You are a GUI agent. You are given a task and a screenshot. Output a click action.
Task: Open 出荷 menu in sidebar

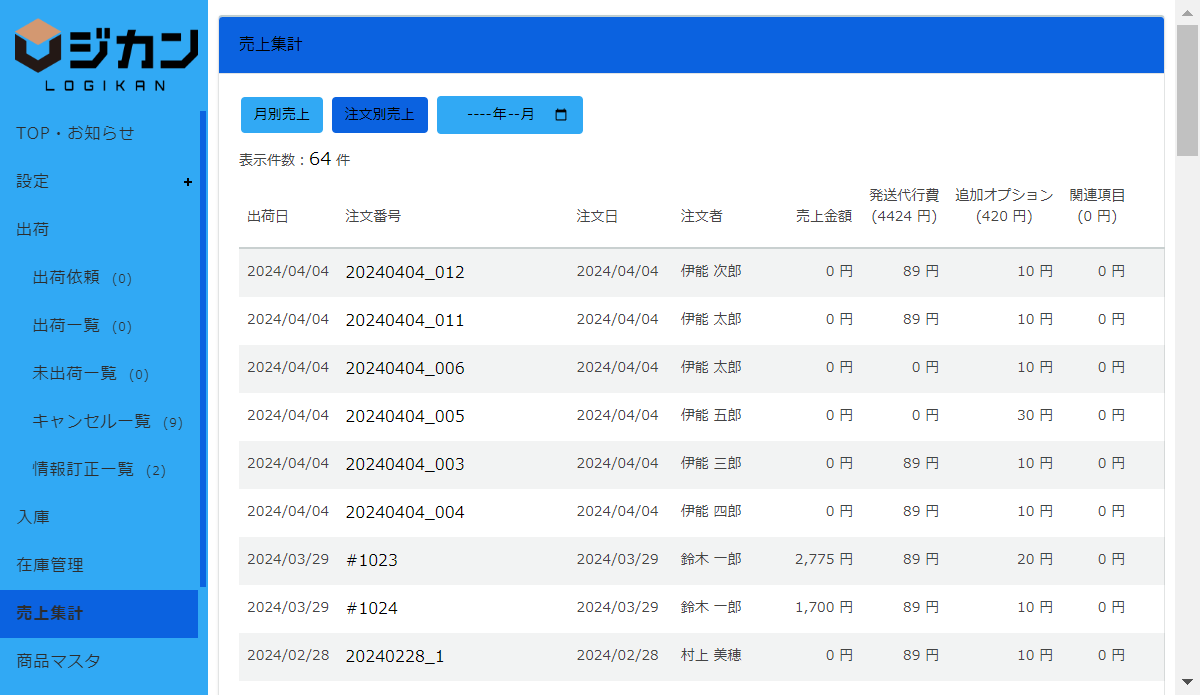[x=33, y=229]
